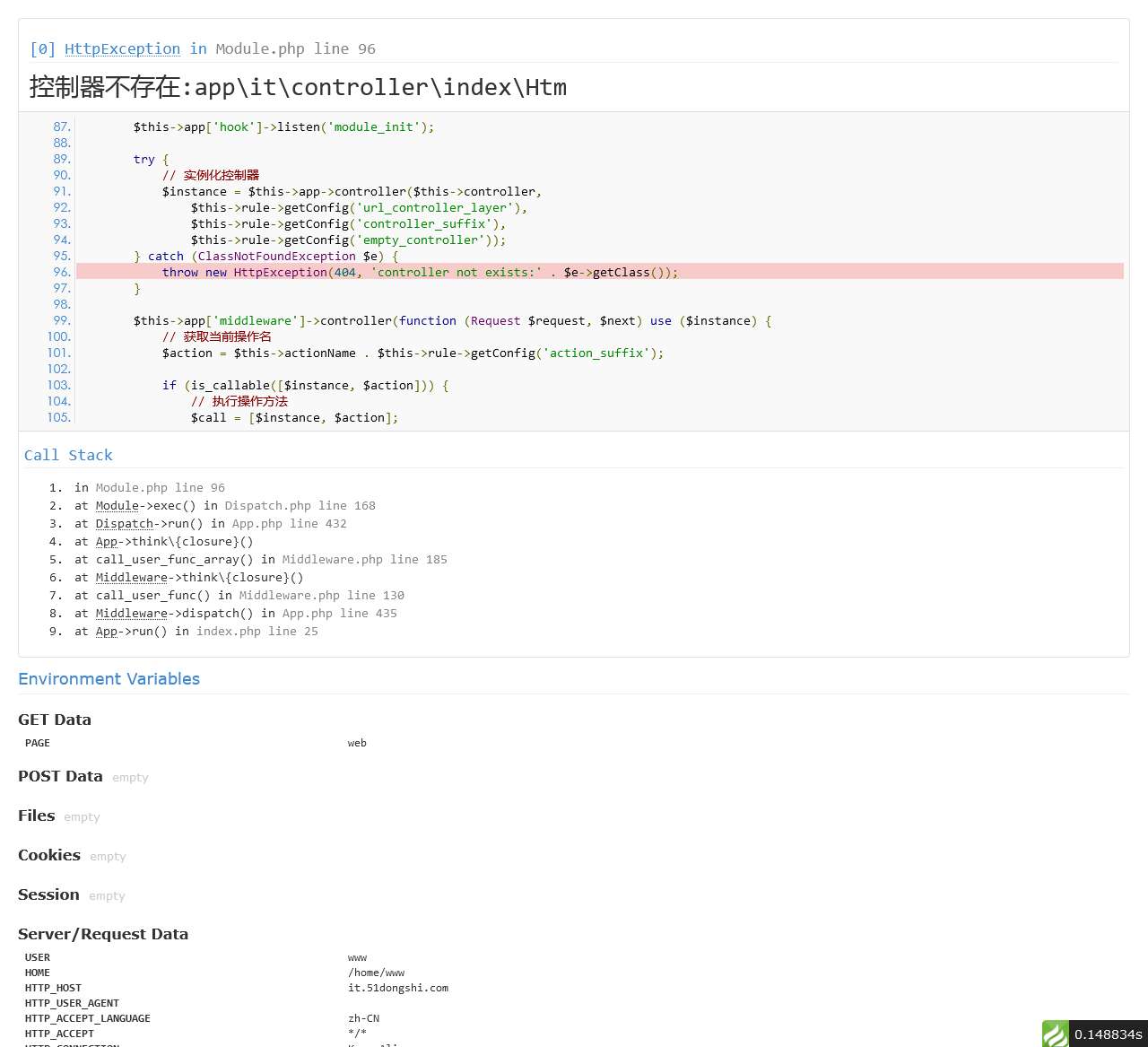Click the App link in App->think\{closure}() entry

pos(106,541)
